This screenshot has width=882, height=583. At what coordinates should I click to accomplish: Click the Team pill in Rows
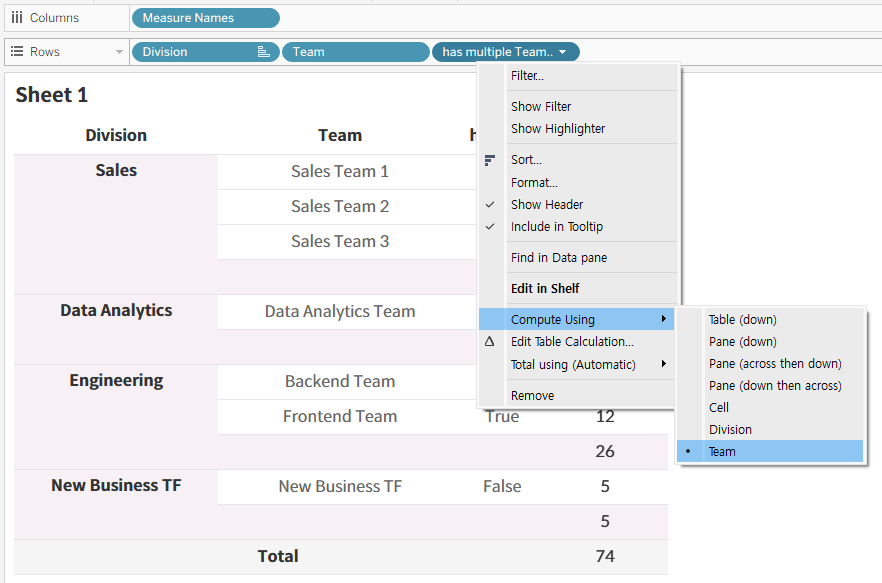pyautogui.click(x=355, y=52)
